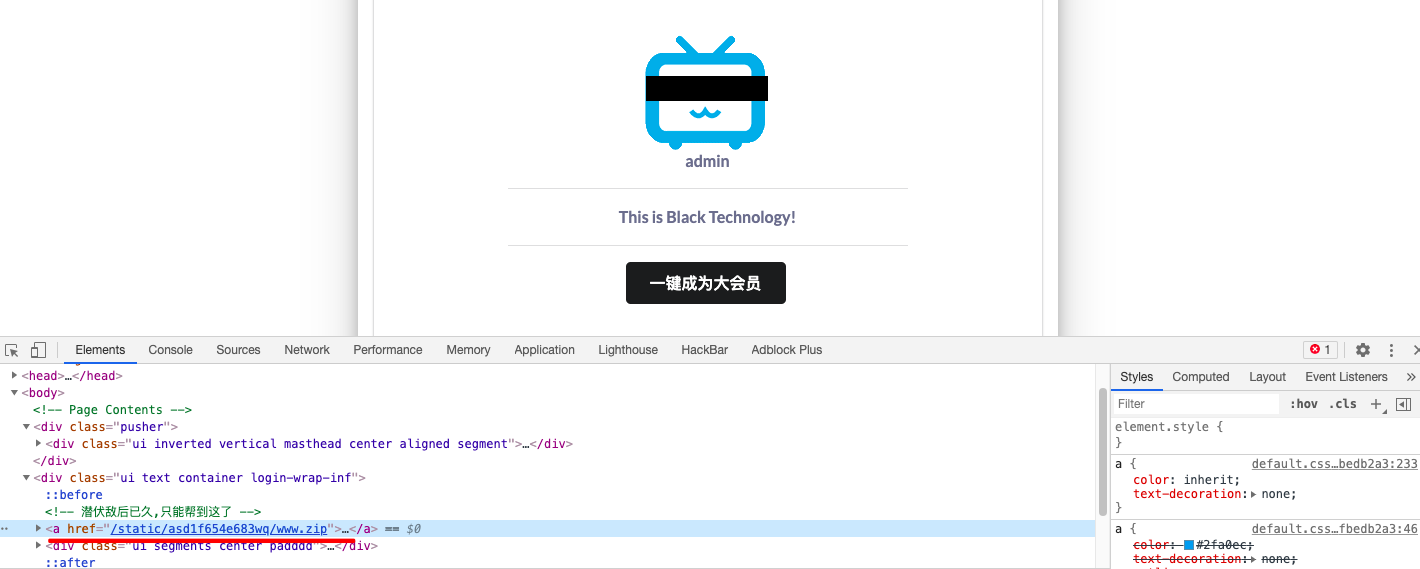
Task: Collapse the body element node
Action: pos(15,393)
